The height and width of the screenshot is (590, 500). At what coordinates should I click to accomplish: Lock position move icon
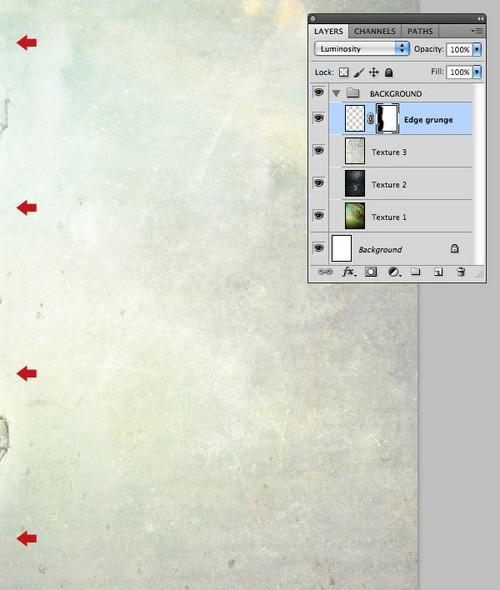click(374, 72)
